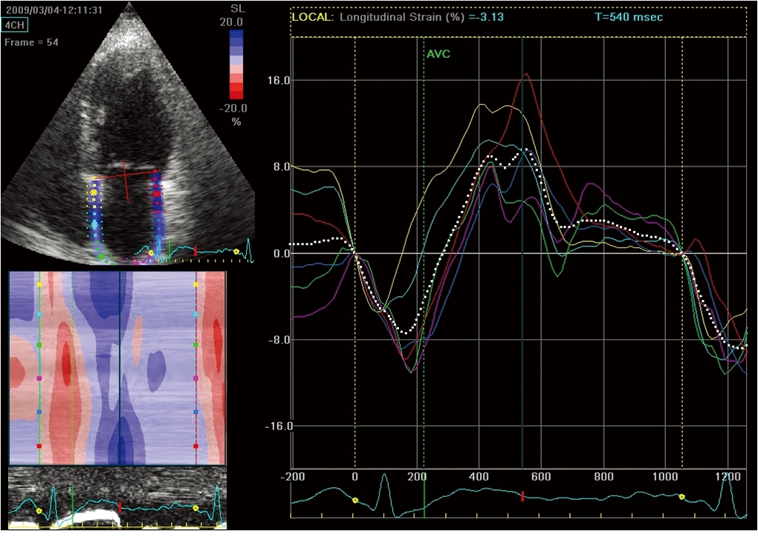The height and width of the screenshot is (555, 758).
Task: Click the '1000' x-axis label
Action: (665, 477)
